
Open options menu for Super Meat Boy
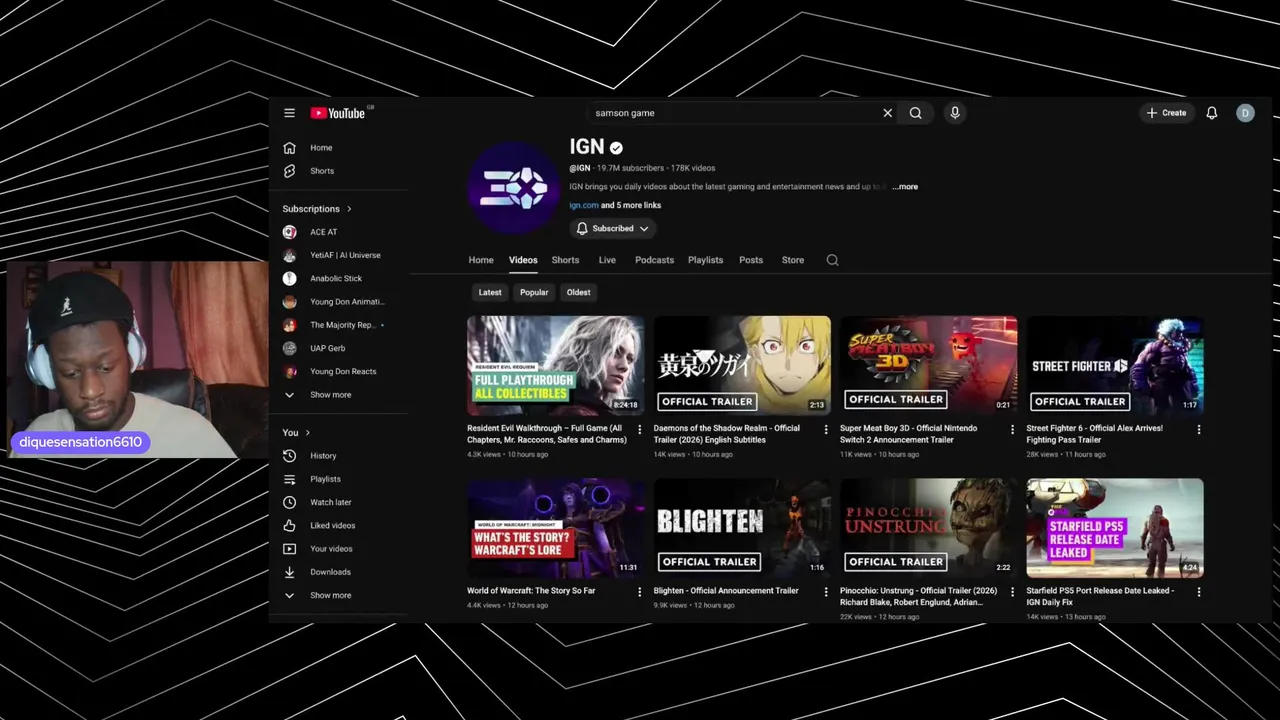tap(1012, 430)
